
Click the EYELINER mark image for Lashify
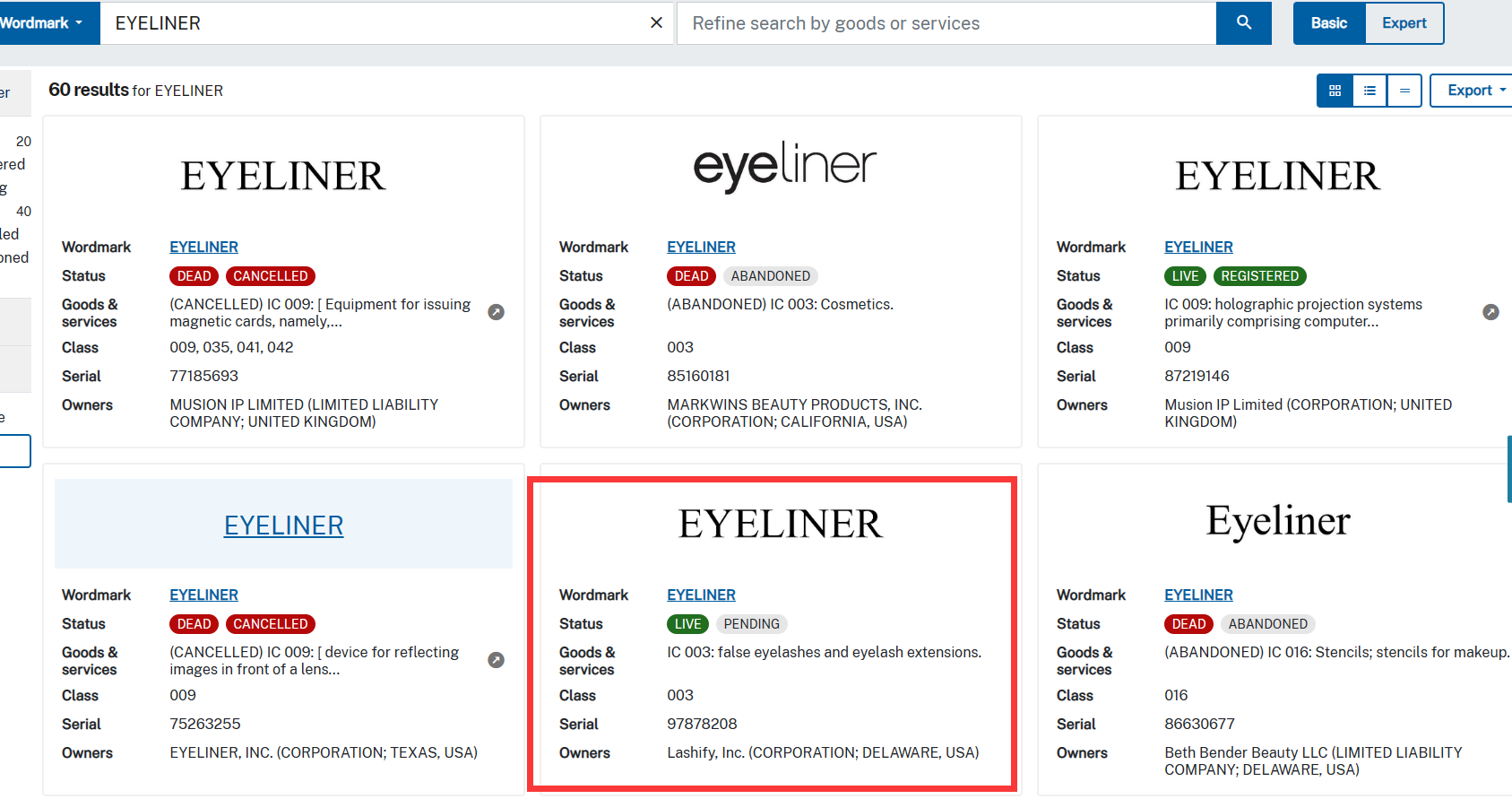[x=781, y=524]
